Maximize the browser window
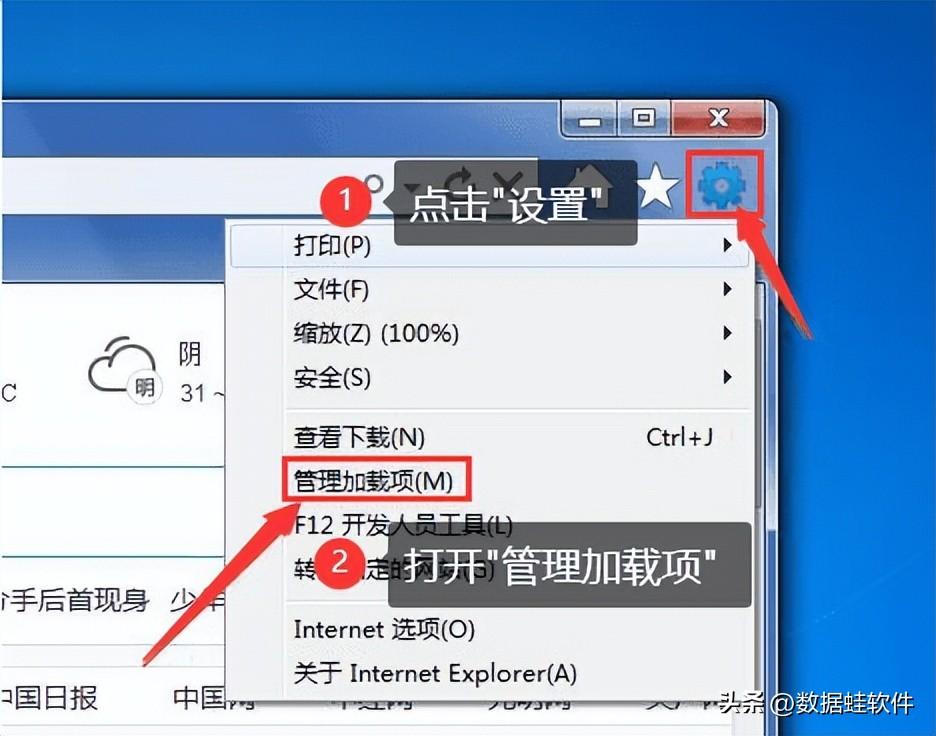This screenshot has width=936, height=736. [644, 118]
